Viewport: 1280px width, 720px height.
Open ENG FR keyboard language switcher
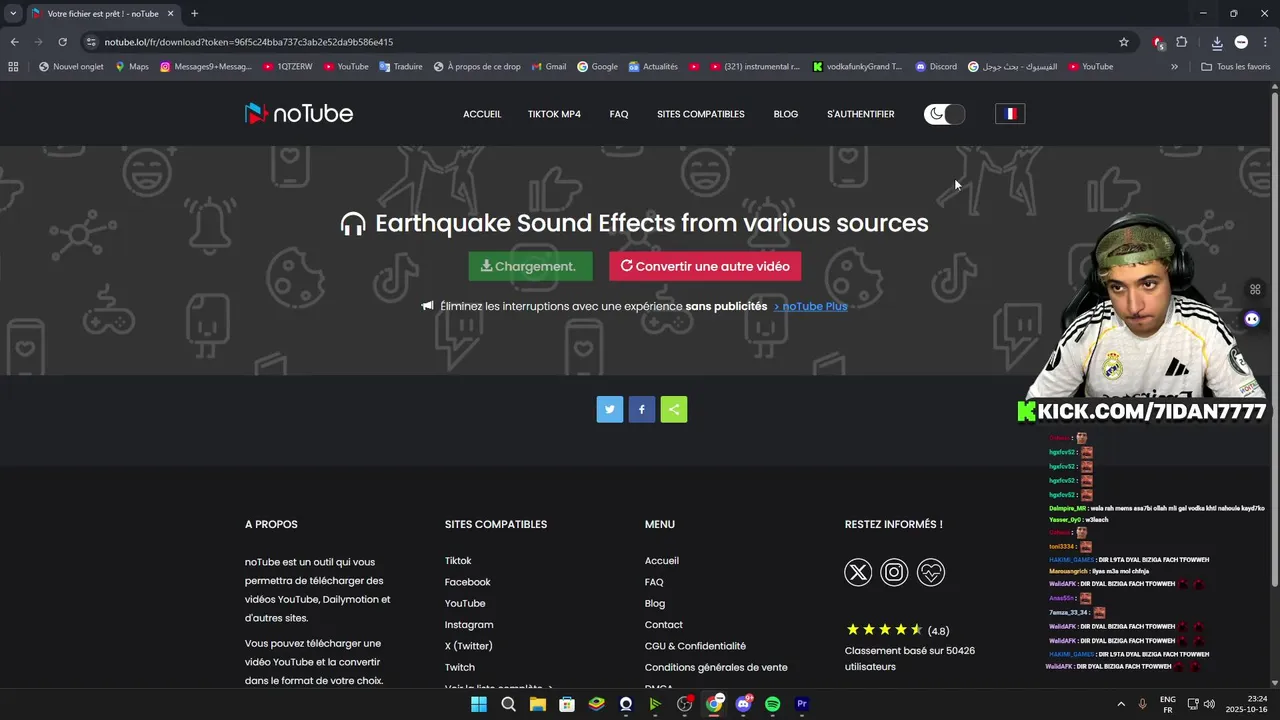tap(1167, 704)
